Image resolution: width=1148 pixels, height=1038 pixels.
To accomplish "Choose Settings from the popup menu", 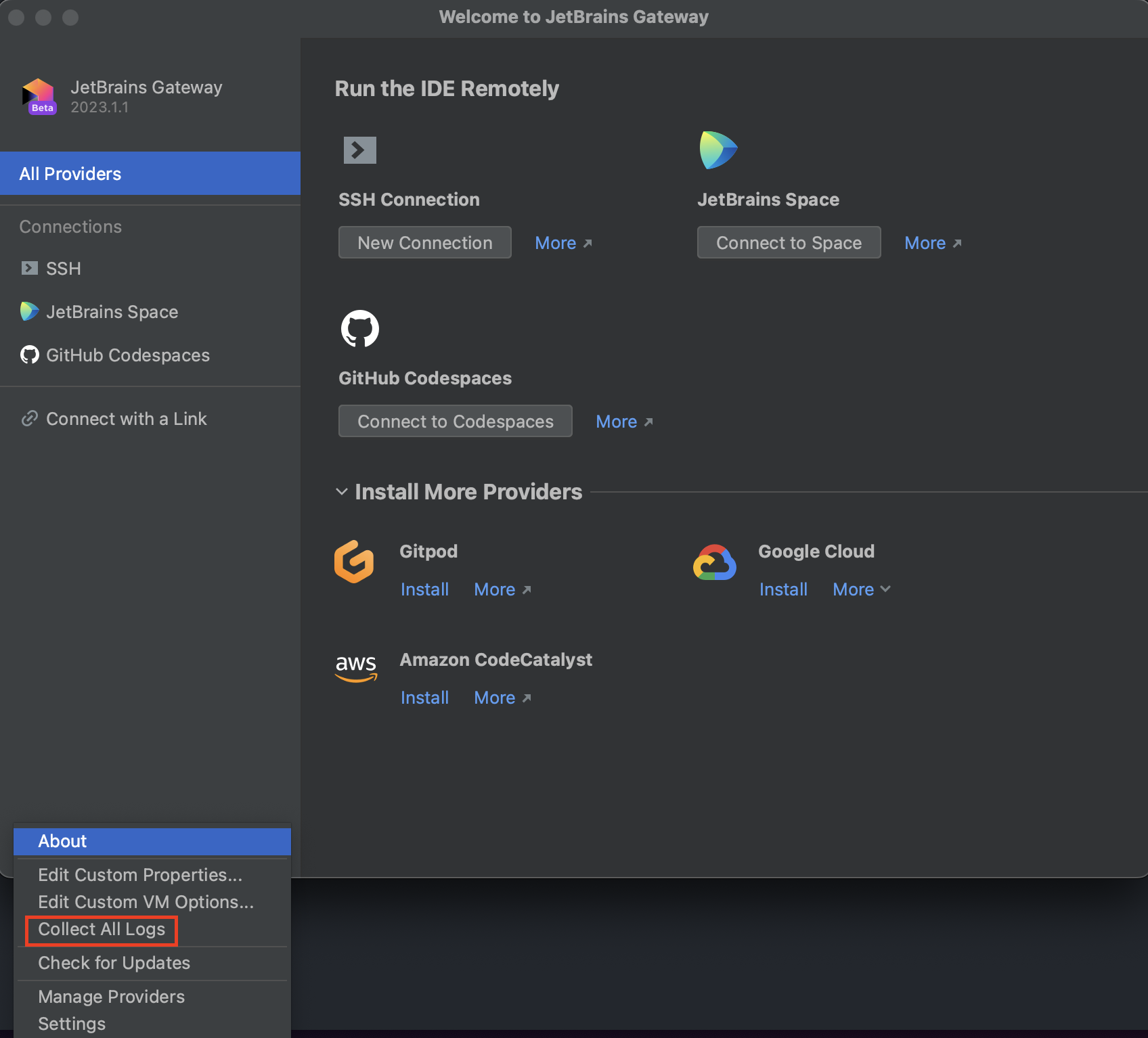I will [152, 1024].
